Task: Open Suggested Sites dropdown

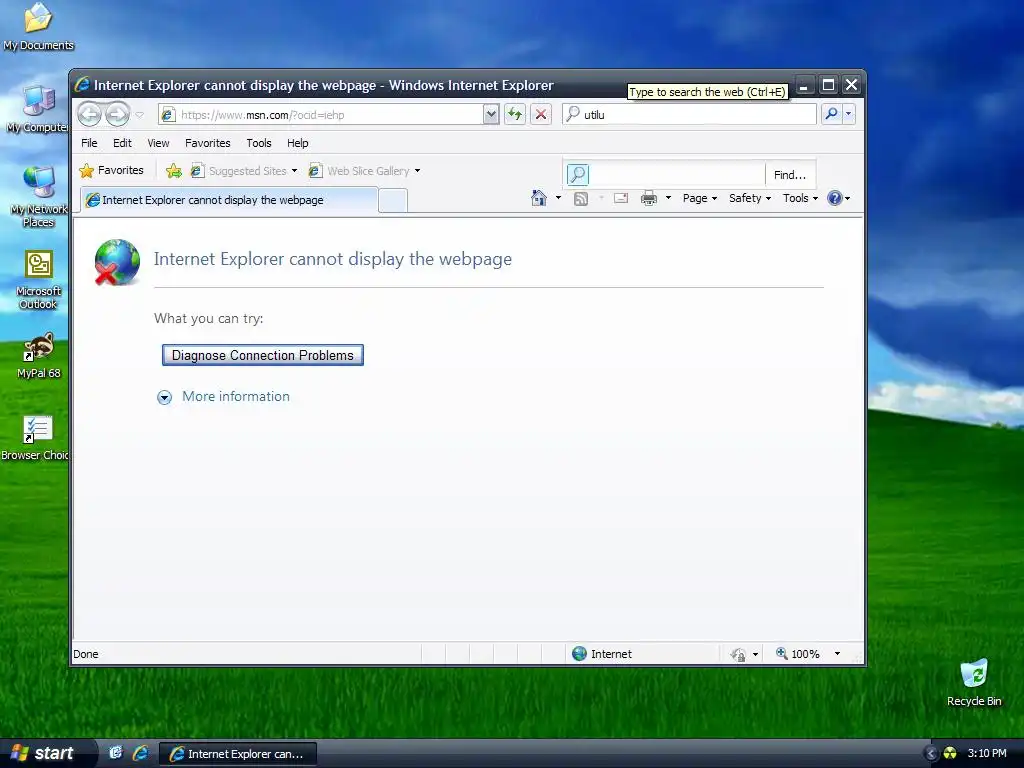Action: [244, 171]
